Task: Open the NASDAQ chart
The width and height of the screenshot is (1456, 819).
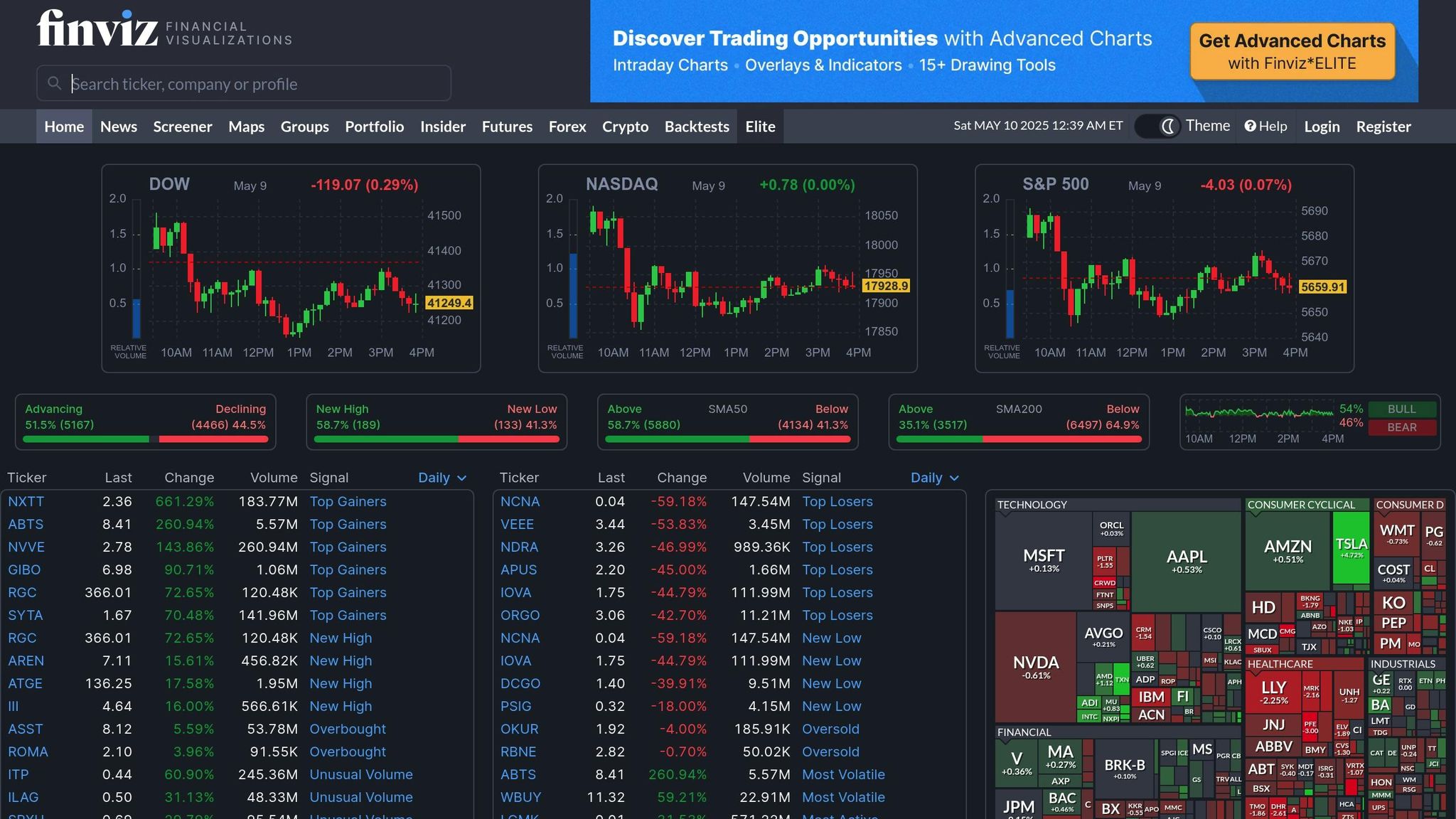Action: coord(728,269)
